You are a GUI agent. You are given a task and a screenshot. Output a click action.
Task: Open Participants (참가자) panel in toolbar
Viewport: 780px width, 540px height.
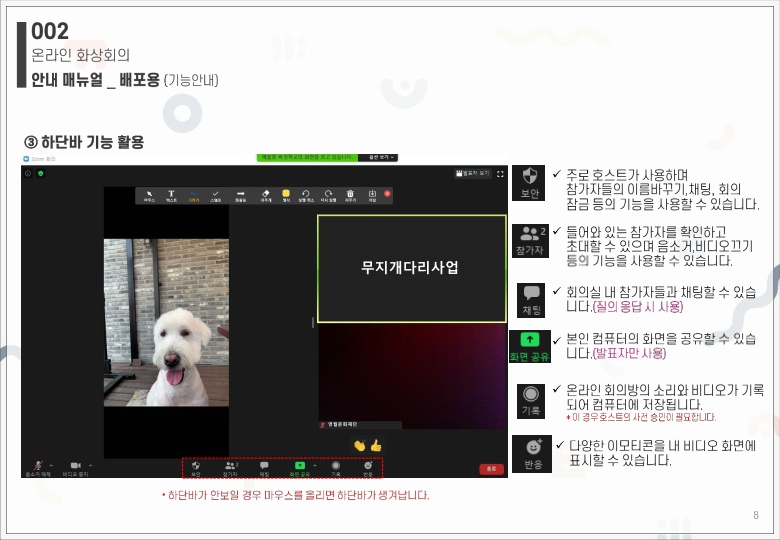231,466
